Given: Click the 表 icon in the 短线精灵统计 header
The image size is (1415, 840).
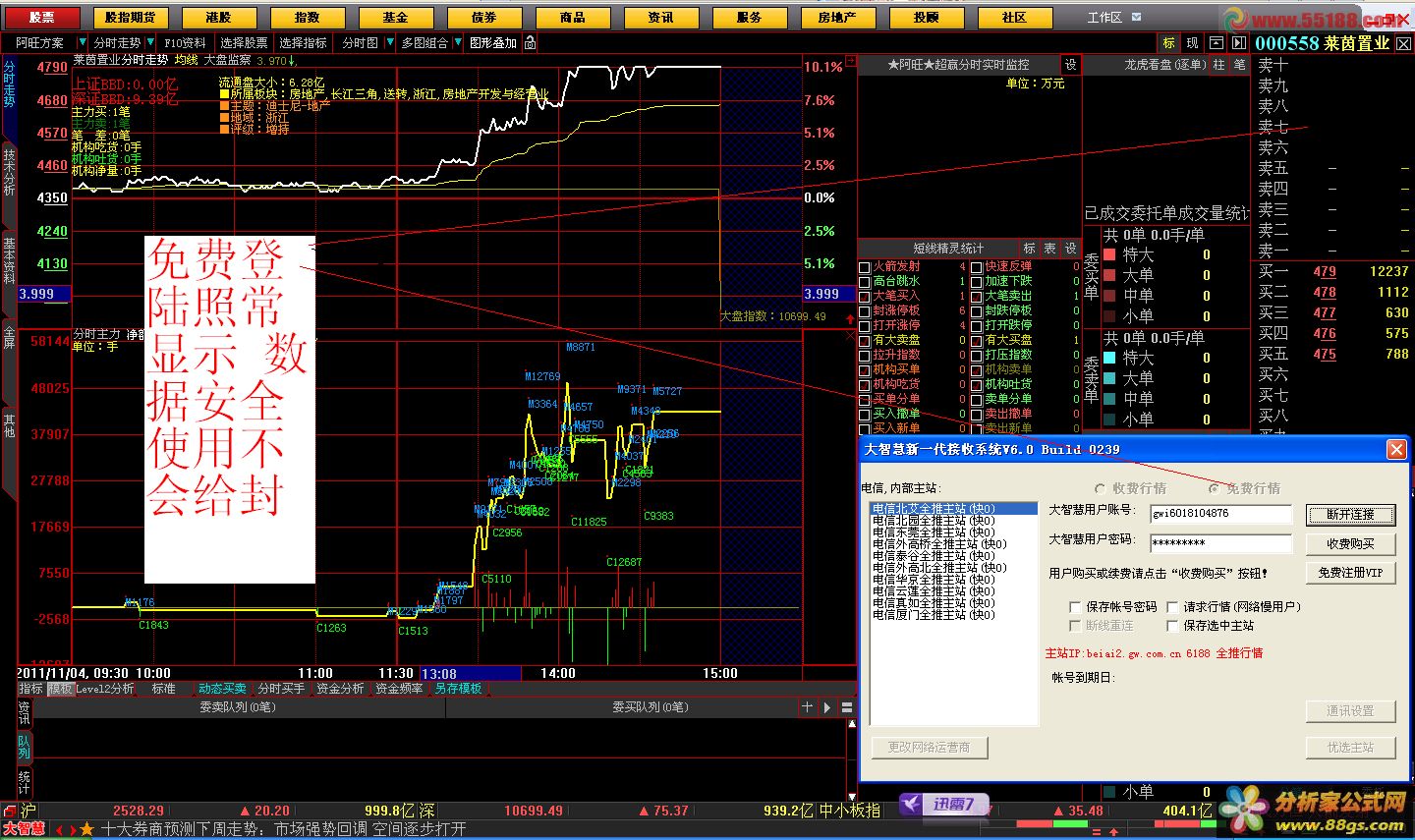Looking at the screenshot, I should pos(1049,249).
